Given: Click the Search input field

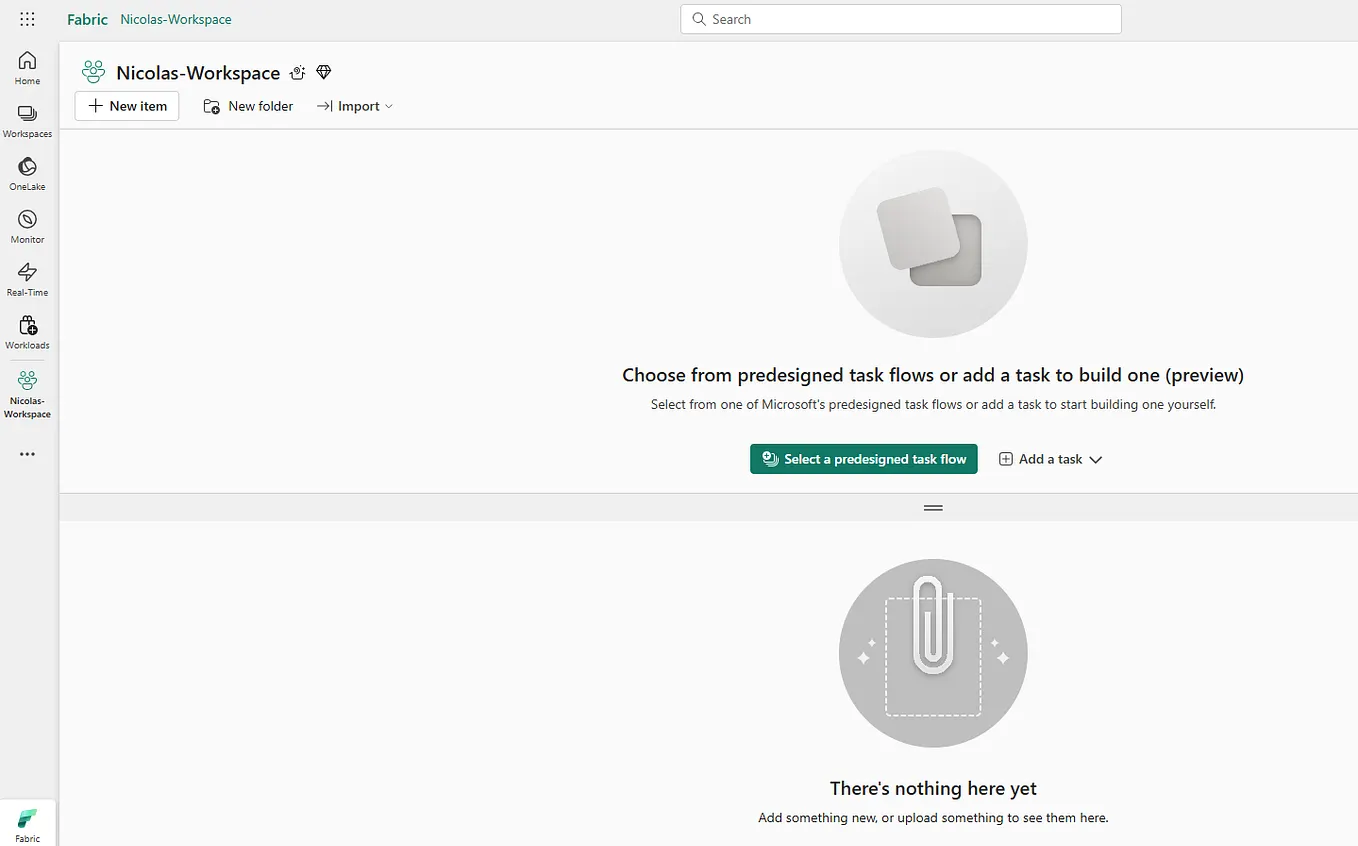Looking at the screenshot, I should [x=901, y=19].
